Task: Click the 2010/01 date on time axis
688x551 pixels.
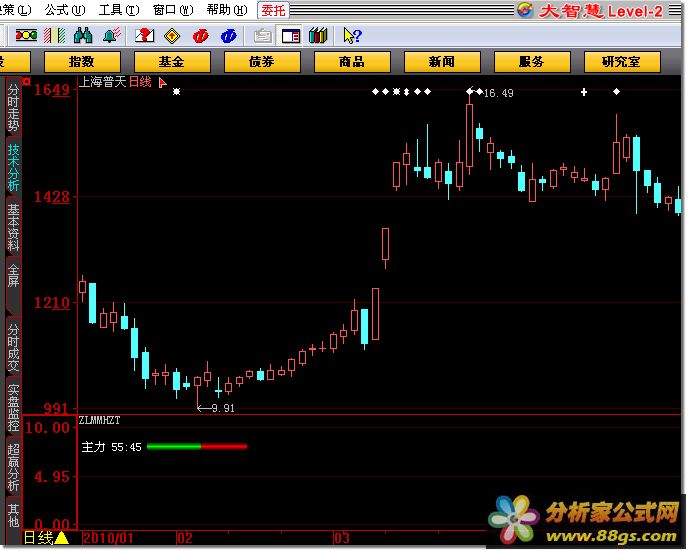Action: tap(108, 538)
